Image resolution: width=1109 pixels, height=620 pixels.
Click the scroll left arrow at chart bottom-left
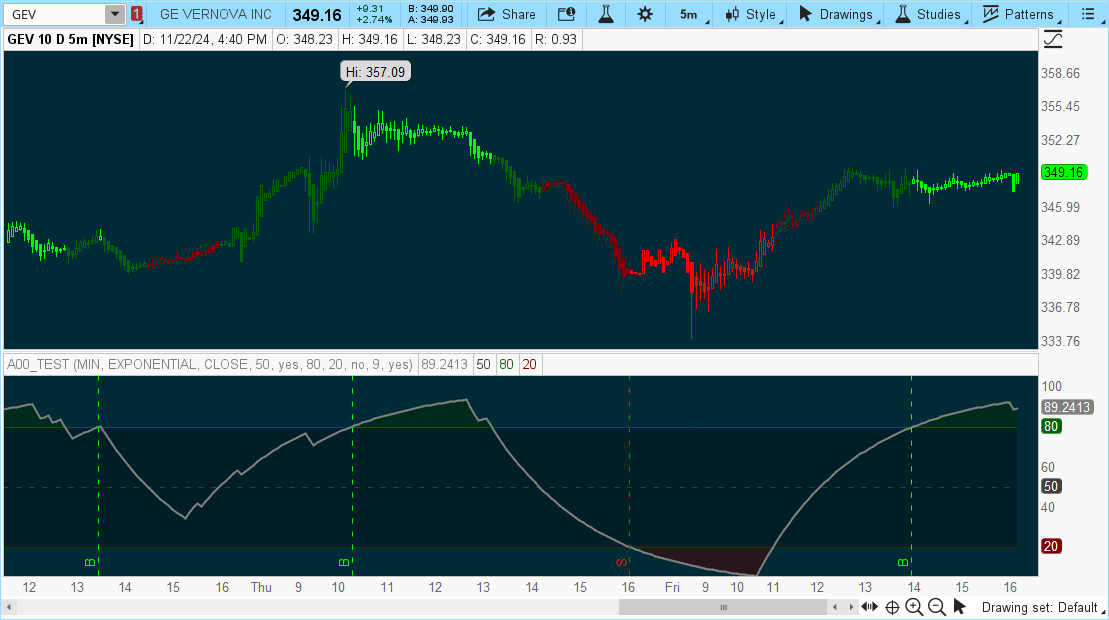point(9,607)
